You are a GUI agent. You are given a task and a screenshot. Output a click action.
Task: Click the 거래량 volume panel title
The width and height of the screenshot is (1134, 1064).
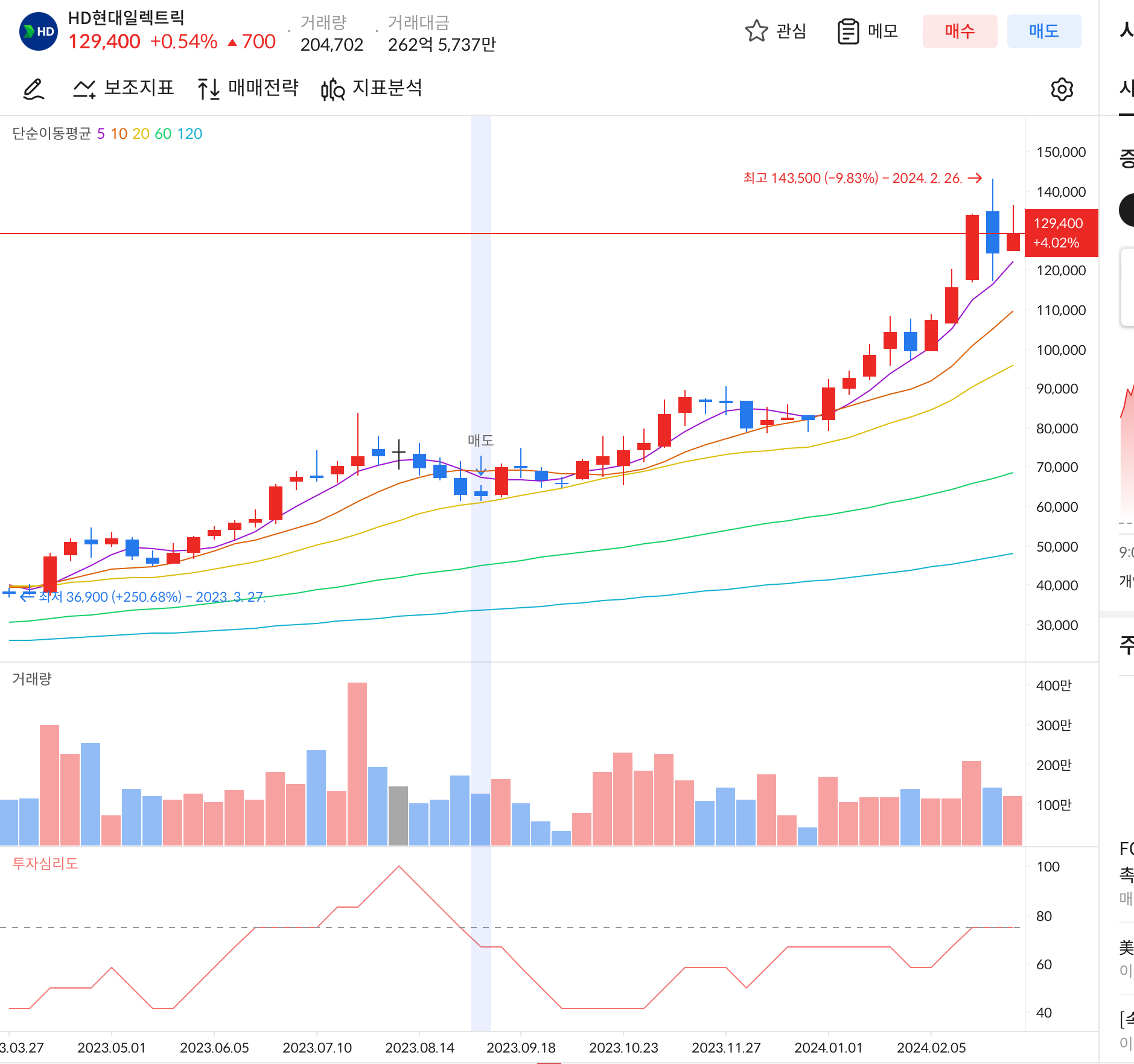point(32,679)
